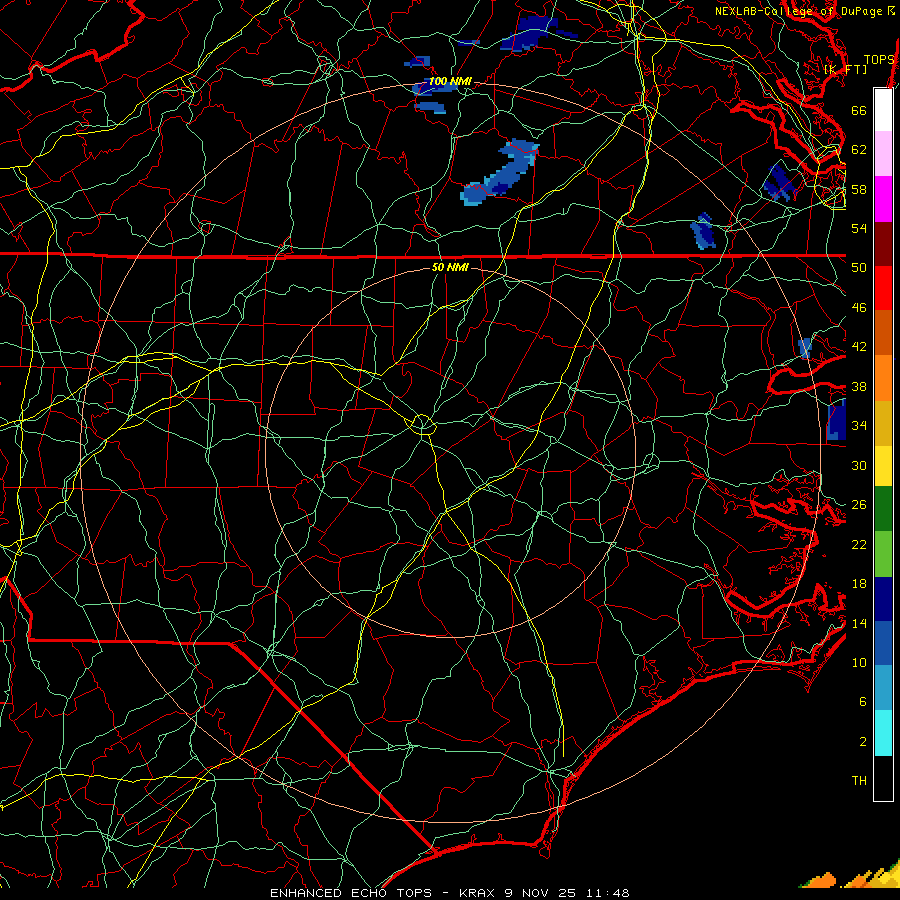Select the dark green legend swatch
The width and height of the screenshot is (900, 900).
pos(883,509)
